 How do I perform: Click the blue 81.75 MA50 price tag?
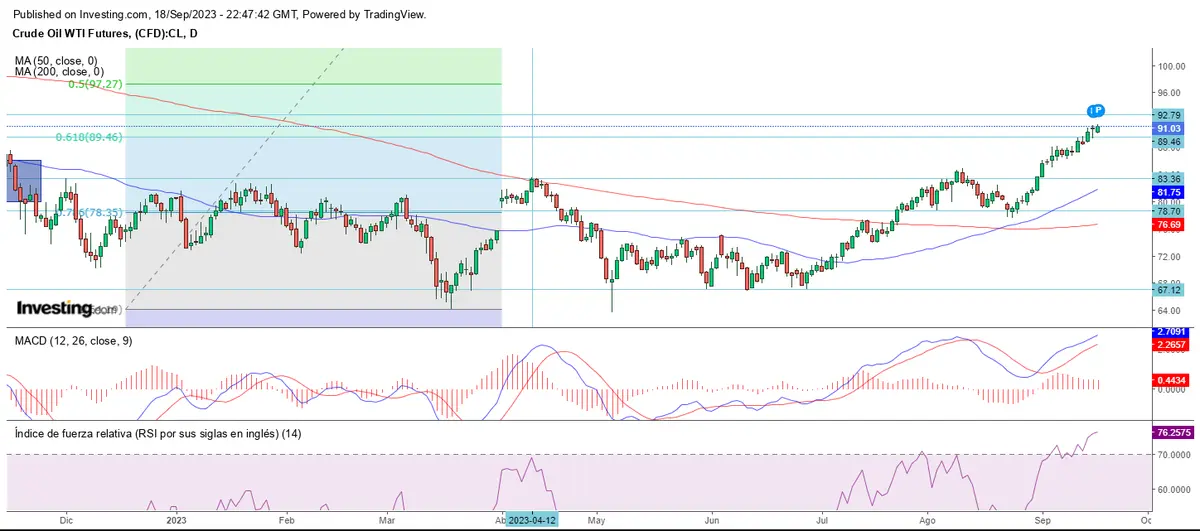1169,192
